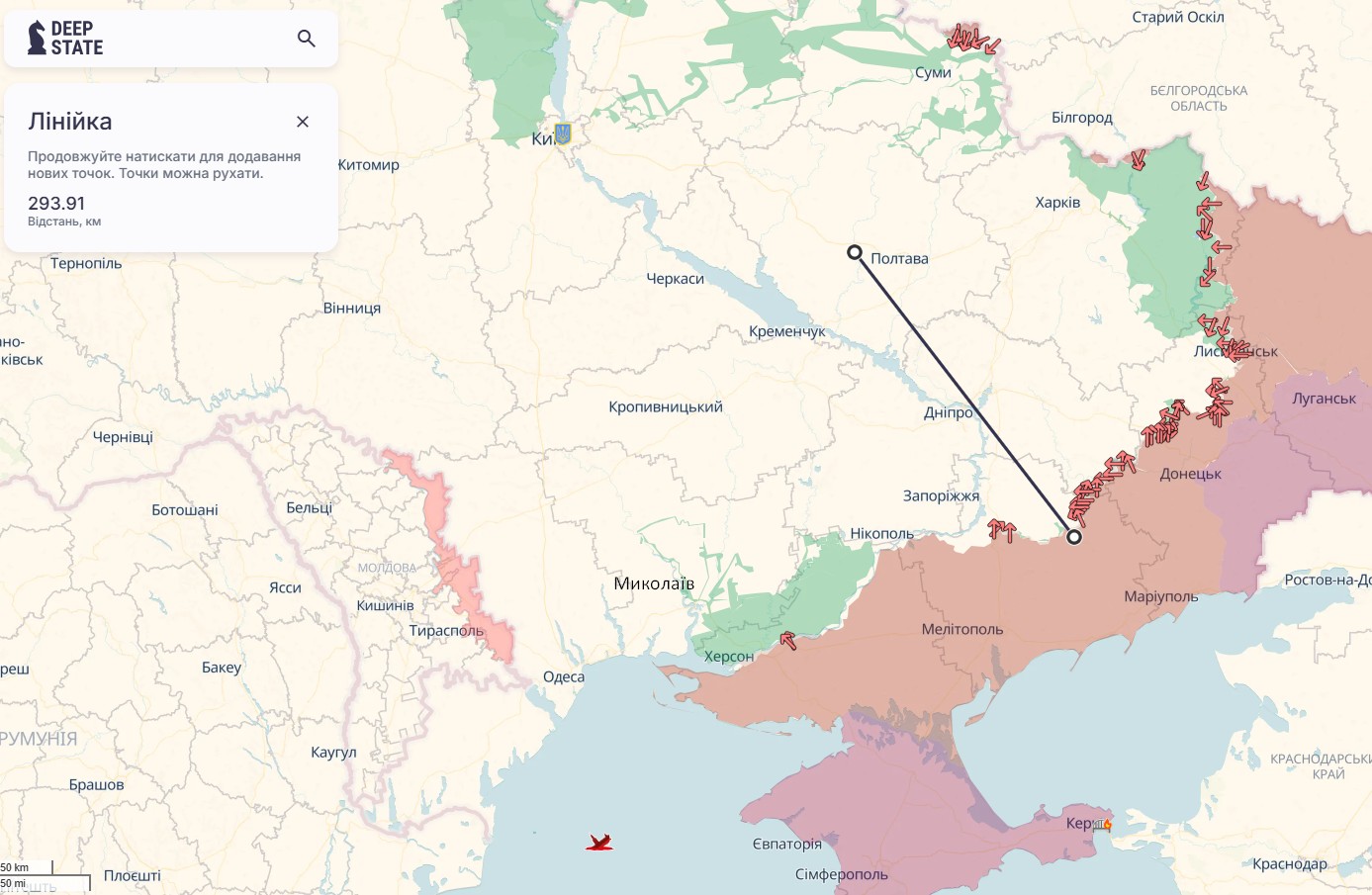Click the sunken ship icon in Black Sea
1372x895 pixels.
[x=599, y=843]
